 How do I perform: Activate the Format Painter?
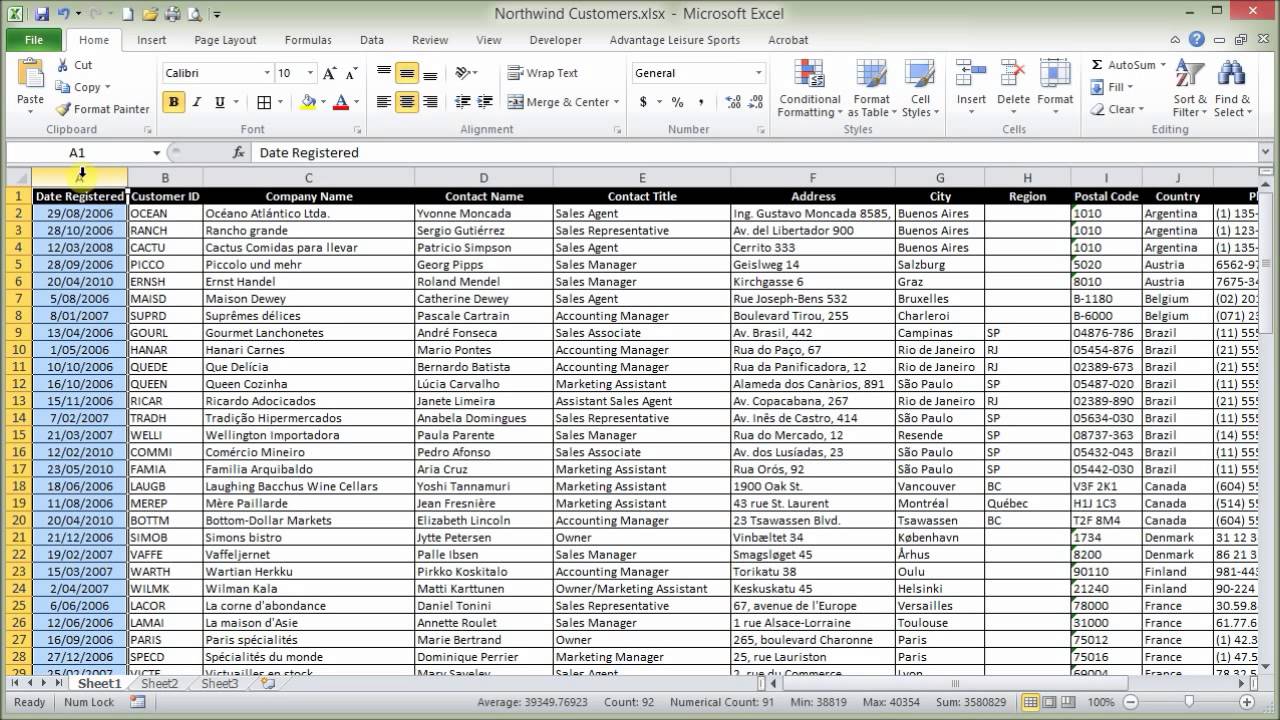click(102, 109)
